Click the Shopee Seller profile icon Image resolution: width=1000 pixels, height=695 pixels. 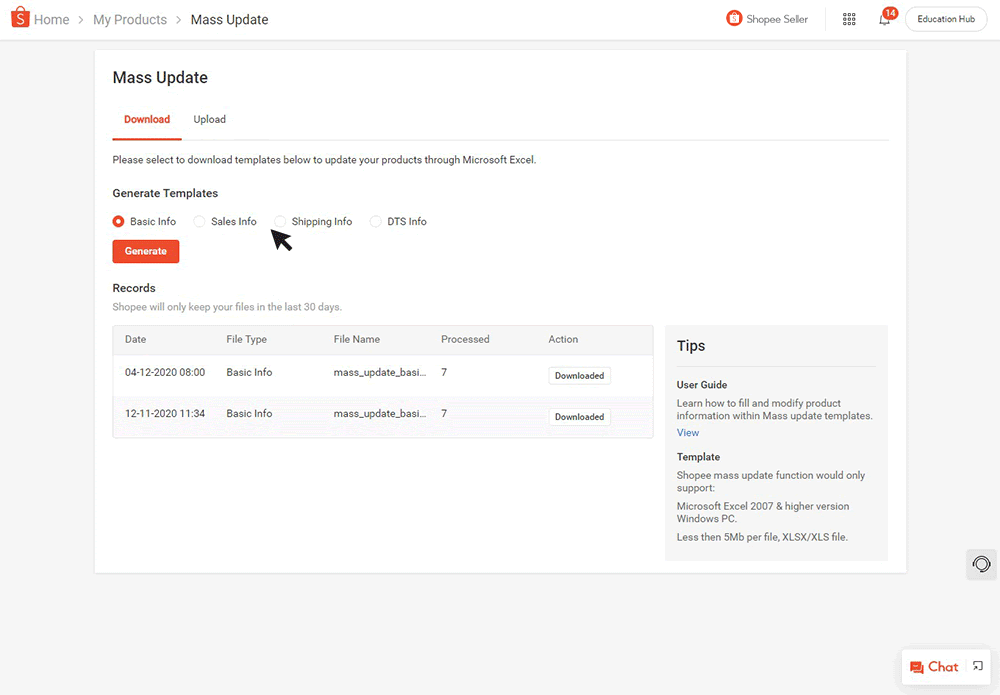[x=734, y=18]
